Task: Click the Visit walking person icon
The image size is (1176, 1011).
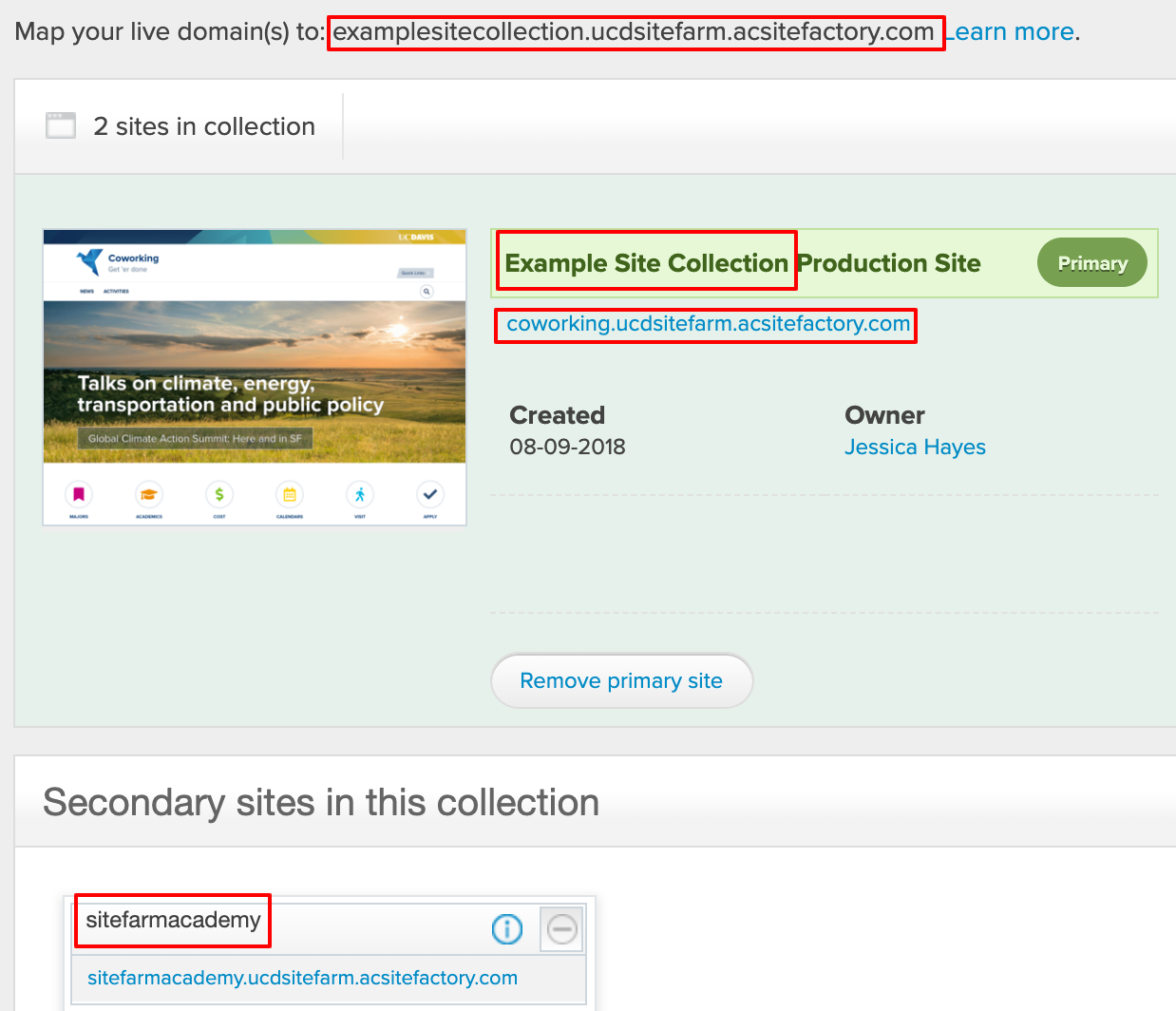Action: [x=360, y=494]
